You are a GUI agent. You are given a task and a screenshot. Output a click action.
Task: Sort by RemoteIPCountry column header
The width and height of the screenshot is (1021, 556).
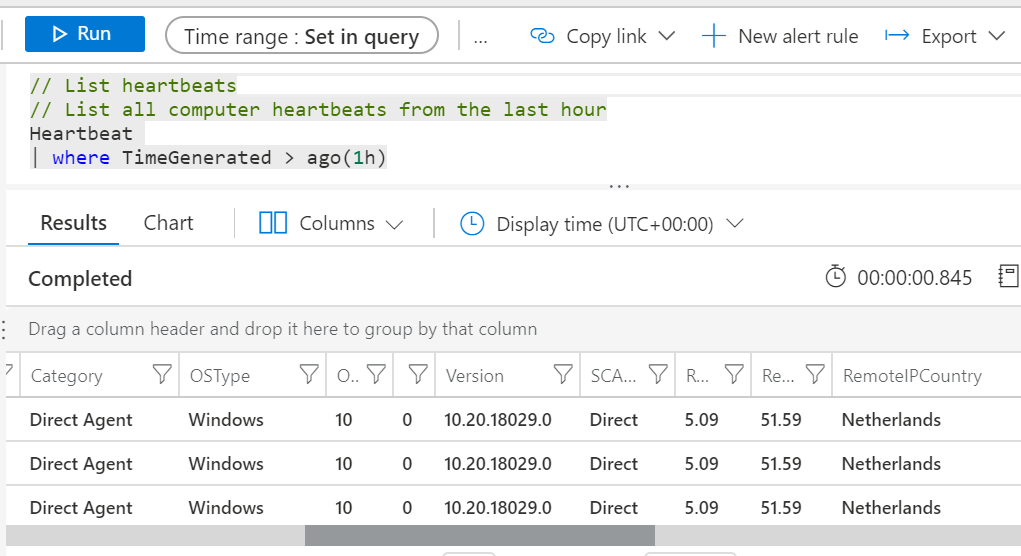pos(911,376)
